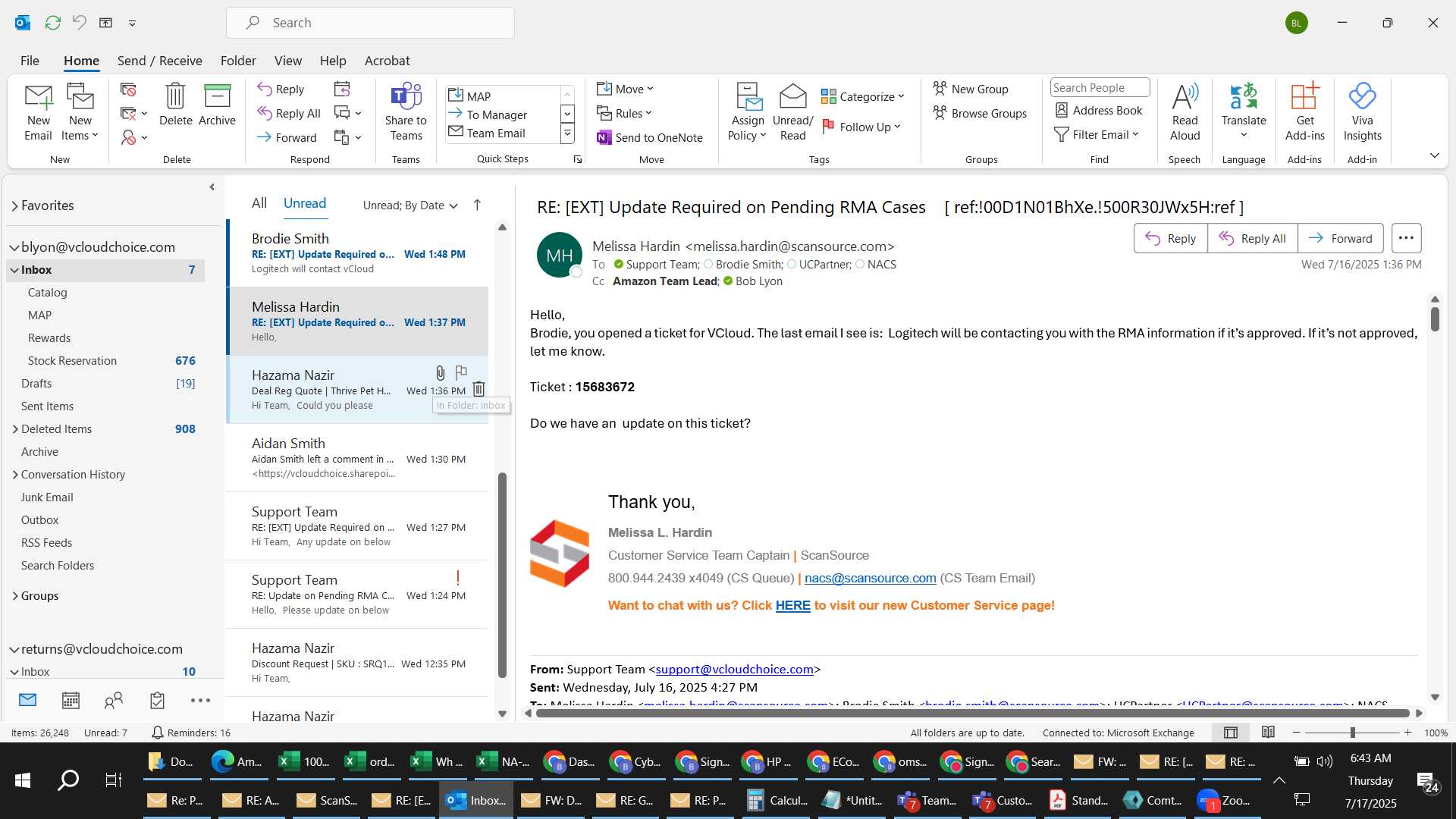This screenshot has height=819, width=1456.
Task: Click Reply All in the reading pane
Action: pyautogui.click(x=1252, y=238)
